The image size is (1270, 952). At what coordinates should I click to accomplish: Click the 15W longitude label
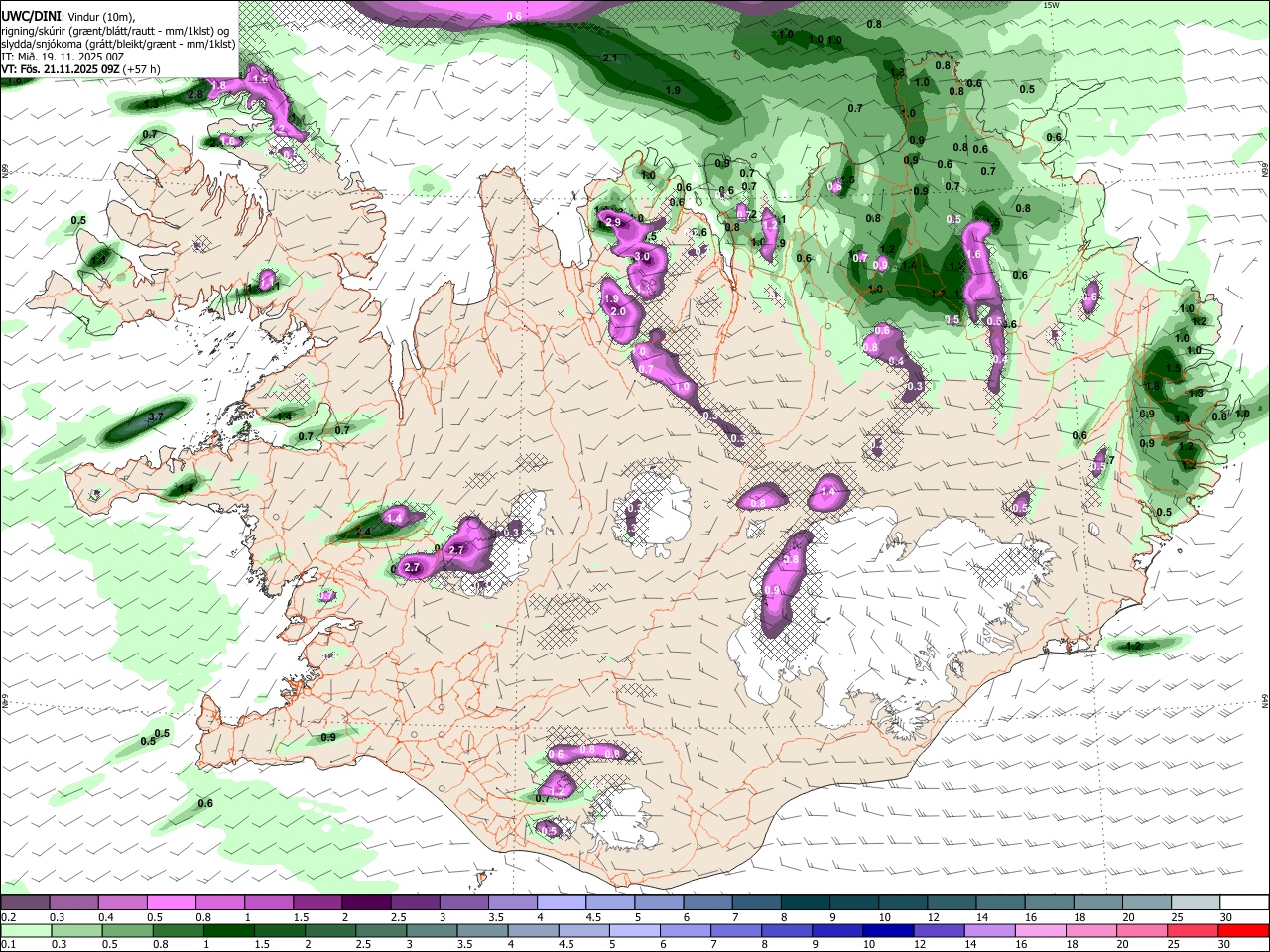click(x=1052, y=5)
